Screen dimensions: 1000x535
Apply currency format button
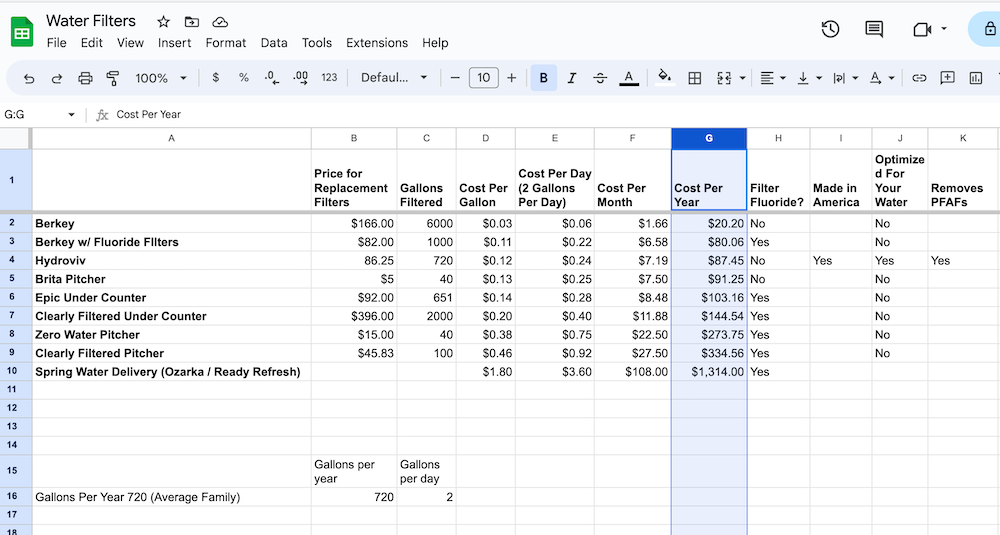tap(216, 78)
